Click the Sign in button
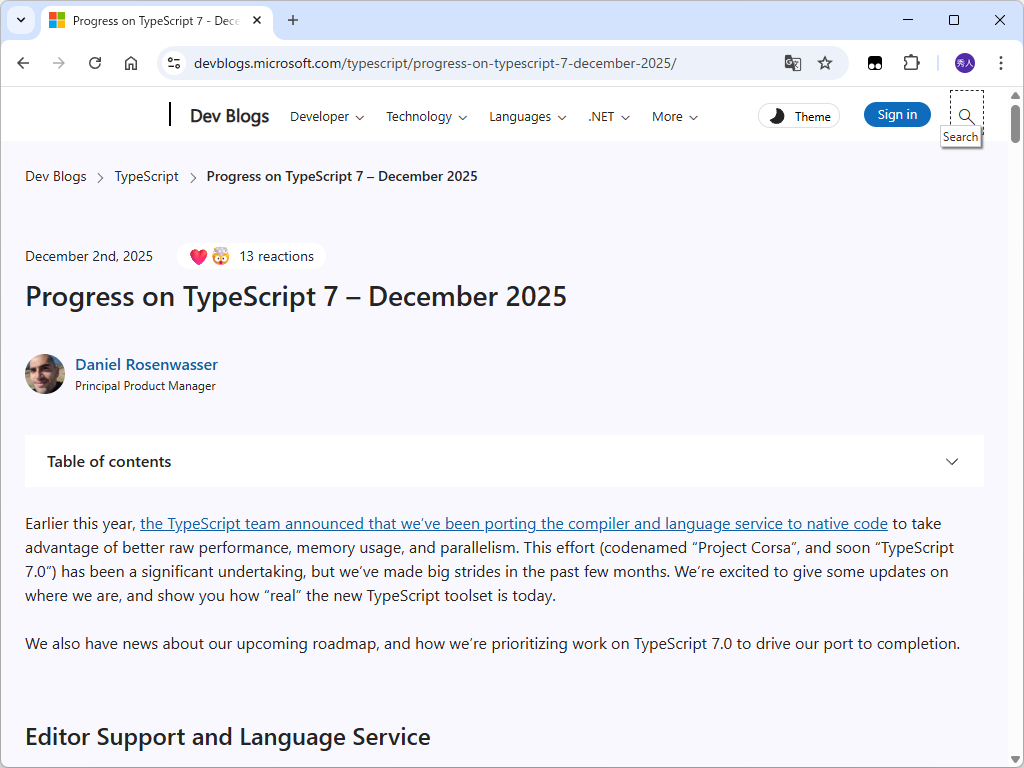1024x768 pixels. click(897, 115)
